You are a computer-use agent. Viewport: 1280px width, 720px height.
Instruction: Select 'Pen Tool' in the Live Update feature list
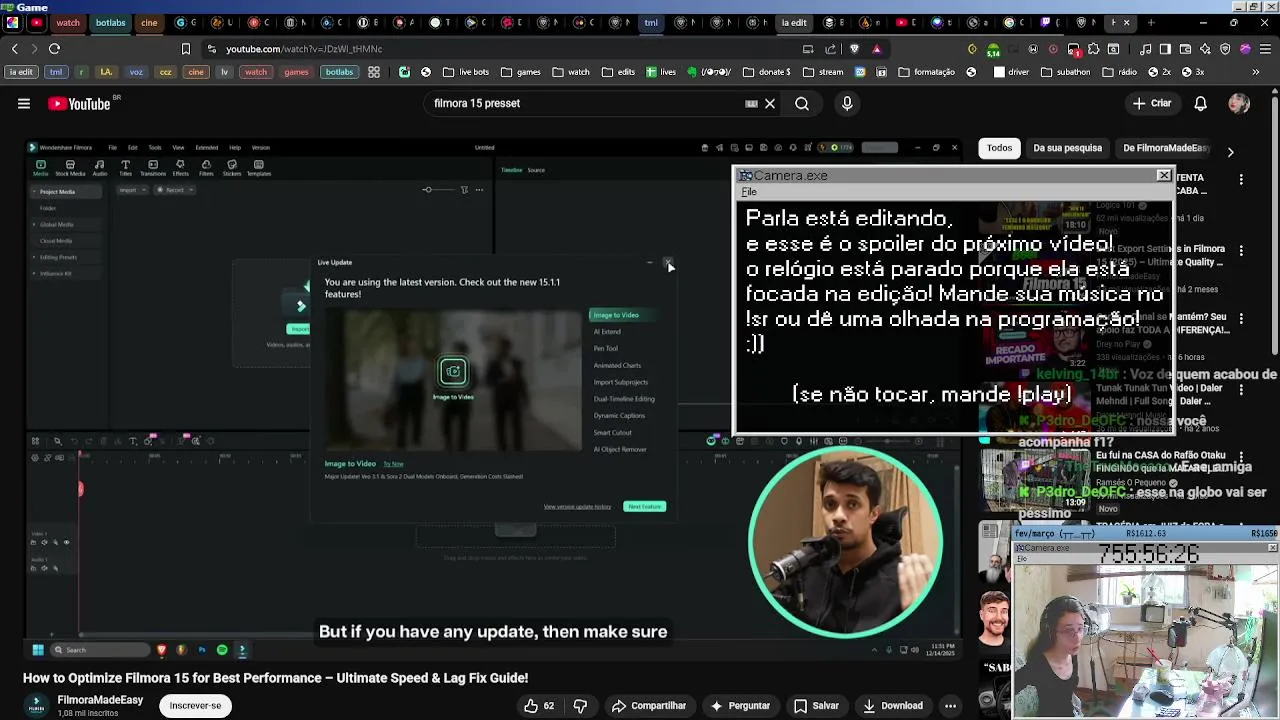(x=605, y=349)
